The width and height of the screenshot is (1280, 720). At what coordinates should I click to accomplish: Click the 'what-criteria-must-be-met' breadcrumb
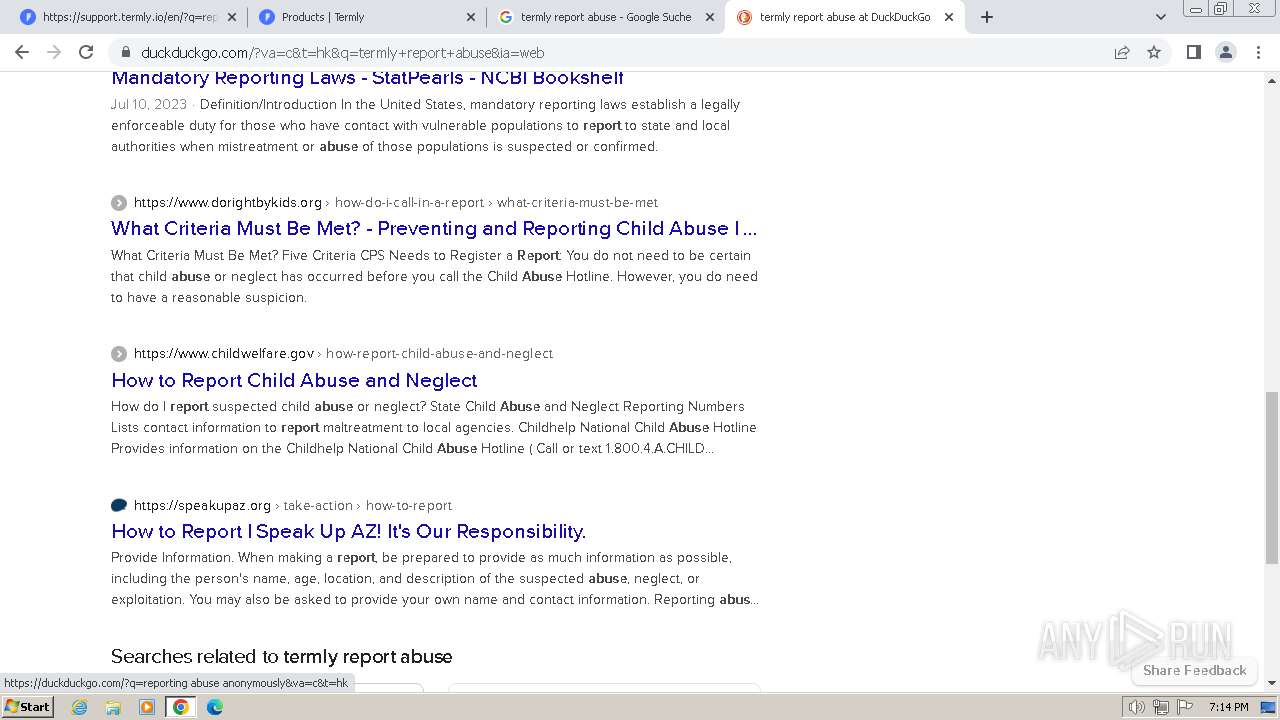tap(577, 202)
